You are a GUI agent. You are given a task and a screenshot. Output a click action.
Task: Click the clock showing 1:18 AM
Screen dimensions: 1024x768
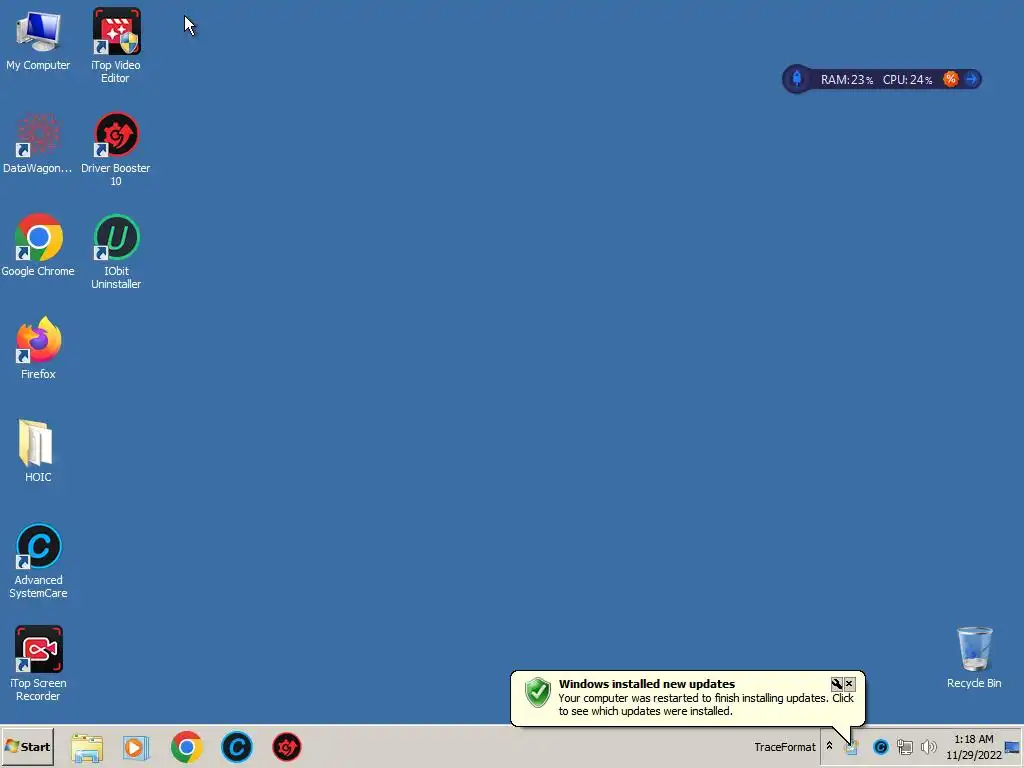click(974, 746)
